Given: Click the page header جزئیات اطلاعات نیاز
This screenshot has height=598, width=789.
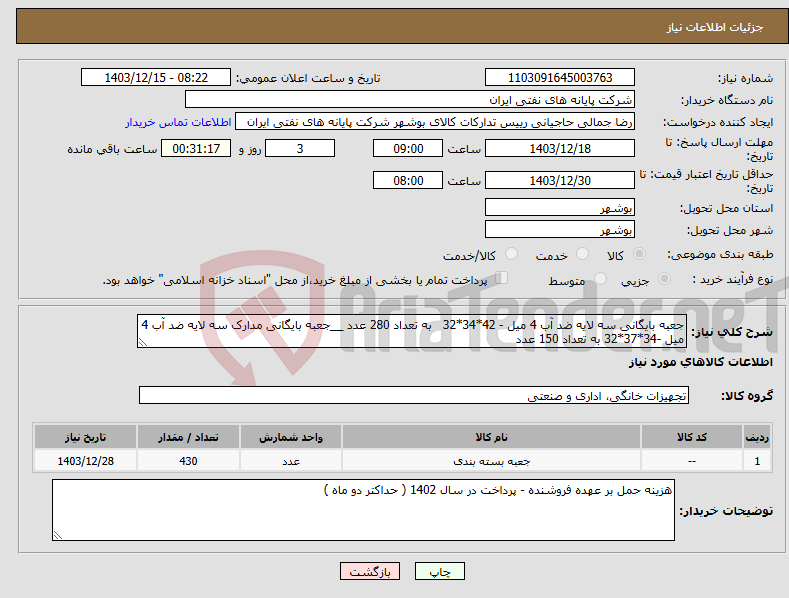Looking at the screenshot, I should click(x=715, y=27).
